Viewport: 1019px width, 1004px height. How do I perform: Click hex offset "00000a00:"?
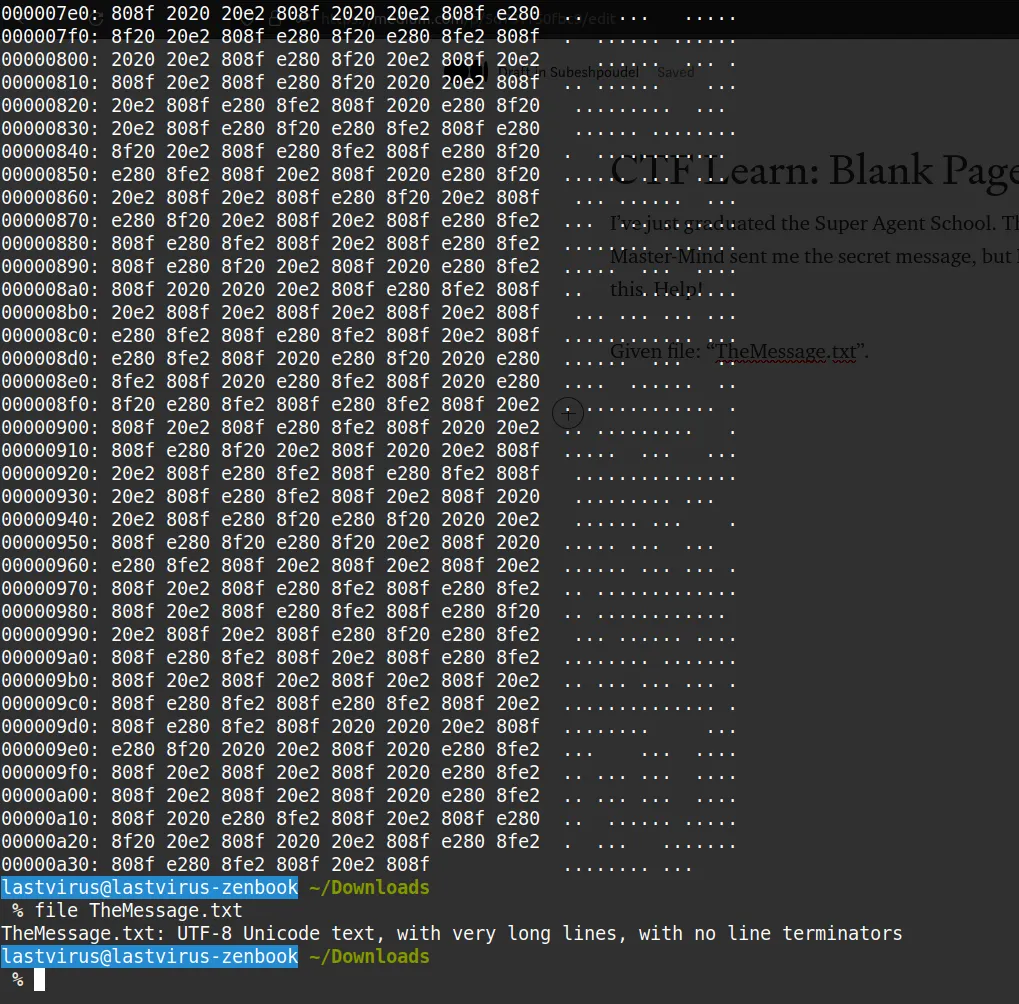click(50, 795)
